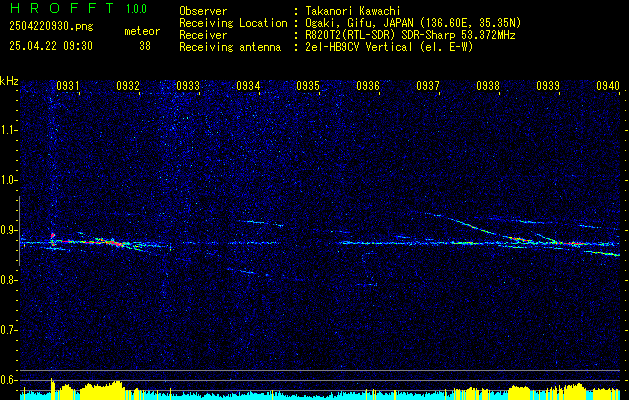The height and width of the screenshot is (400, 629).
Task: Click the 0938 time marker
Action: point(488,86)
